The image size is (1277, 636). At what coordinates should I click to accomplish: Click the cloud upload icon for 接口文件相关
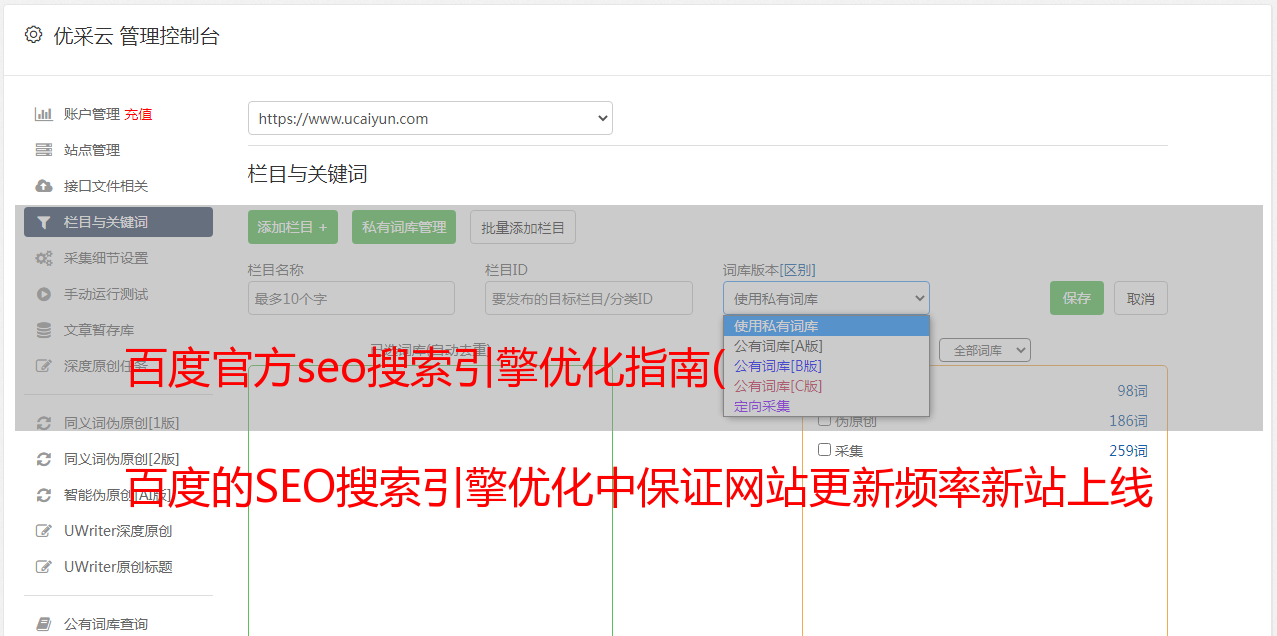click(43, 186)
